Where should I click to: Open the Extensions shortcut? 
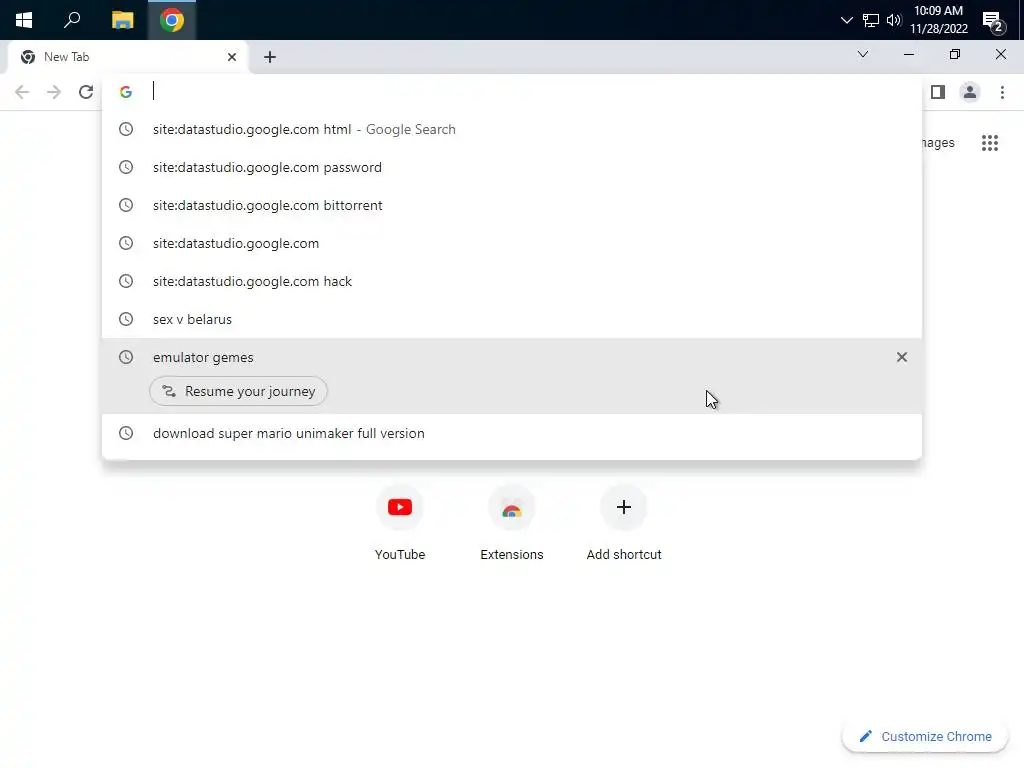point(511,524)
